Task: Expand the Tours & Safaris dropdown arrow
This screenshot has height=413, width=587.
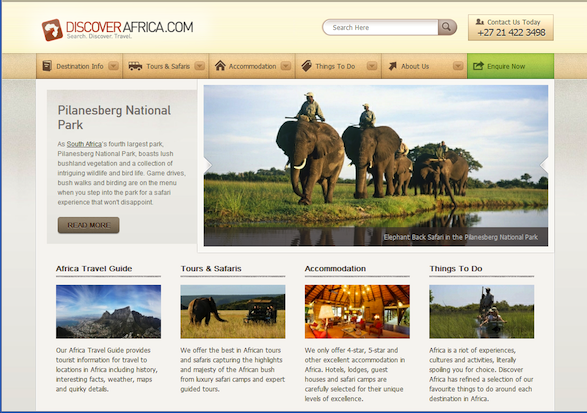Action: click(200, 66)
